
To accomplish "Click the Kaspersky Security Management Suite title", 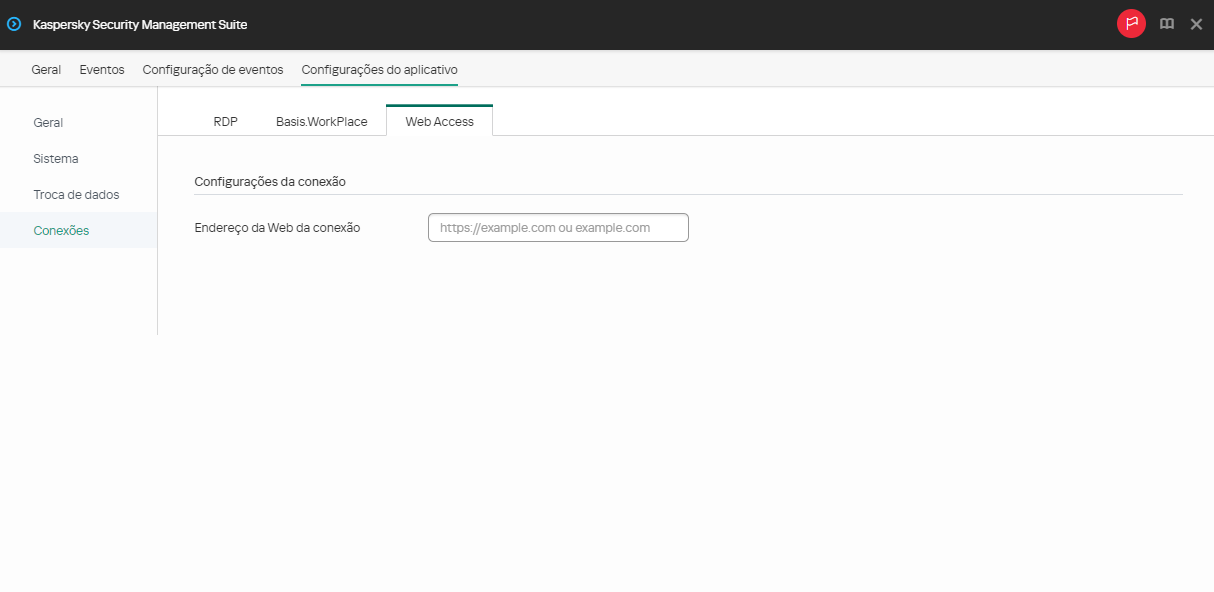I will 140,23.
